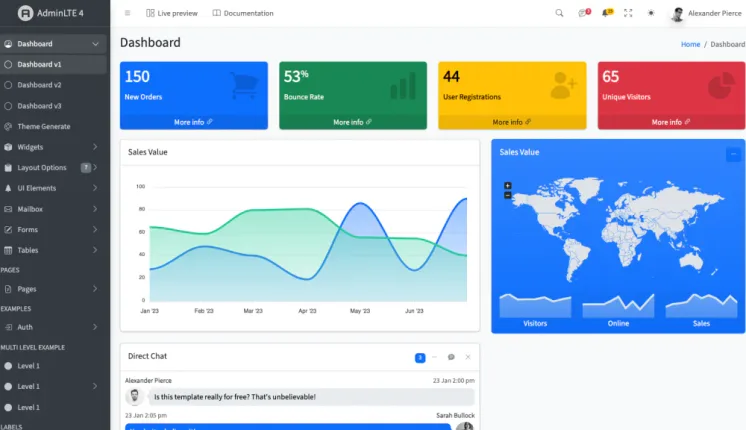Expand the Auth chevron
The width and height of the screenshot is (746, 430).
click(95, 327)
